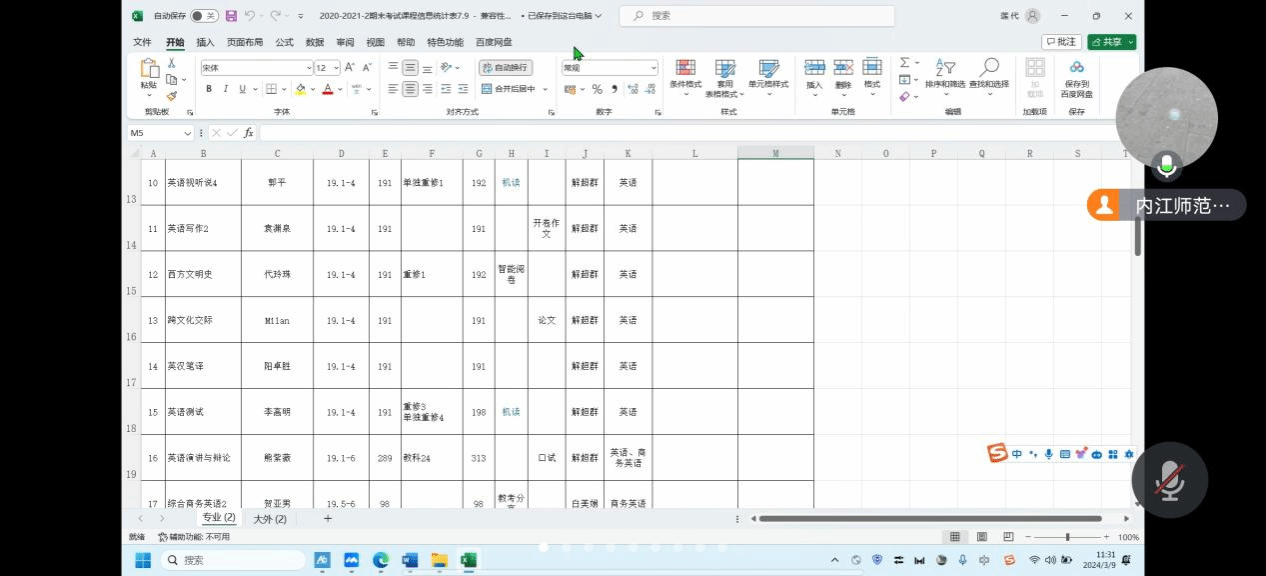Click the Share (共享) button
1266x576 pixels.
coord(1111,42)
